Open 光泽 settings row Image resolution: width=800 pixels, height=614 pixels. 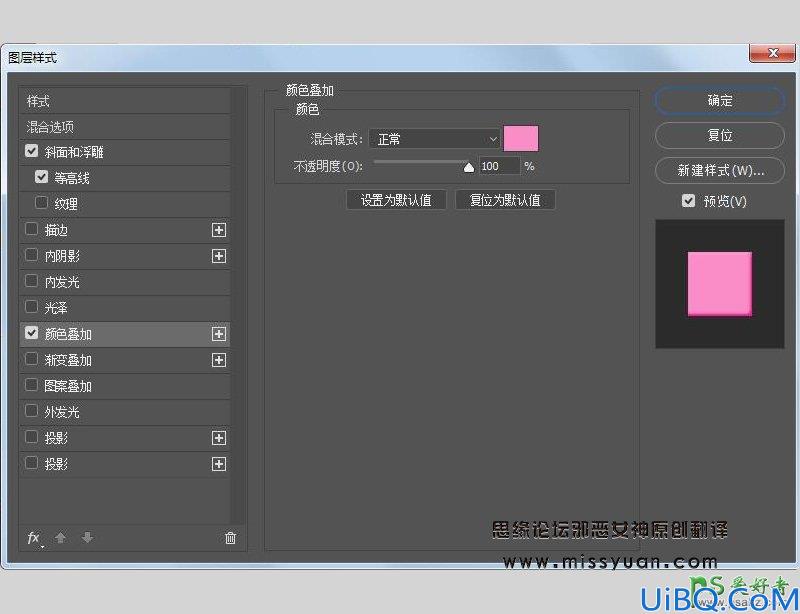click(125, 308)
